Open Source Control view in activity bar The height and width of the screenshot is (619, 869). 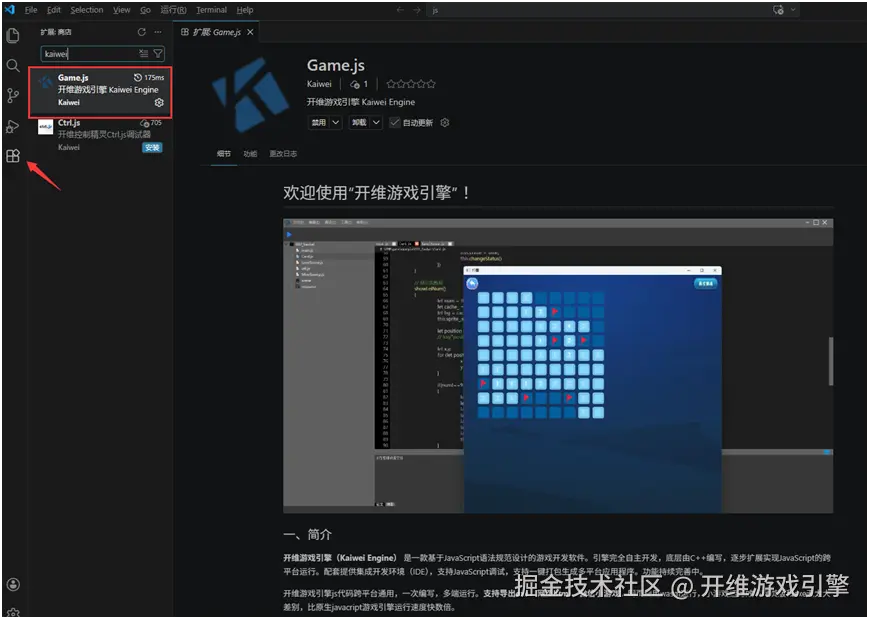(12, 96)
